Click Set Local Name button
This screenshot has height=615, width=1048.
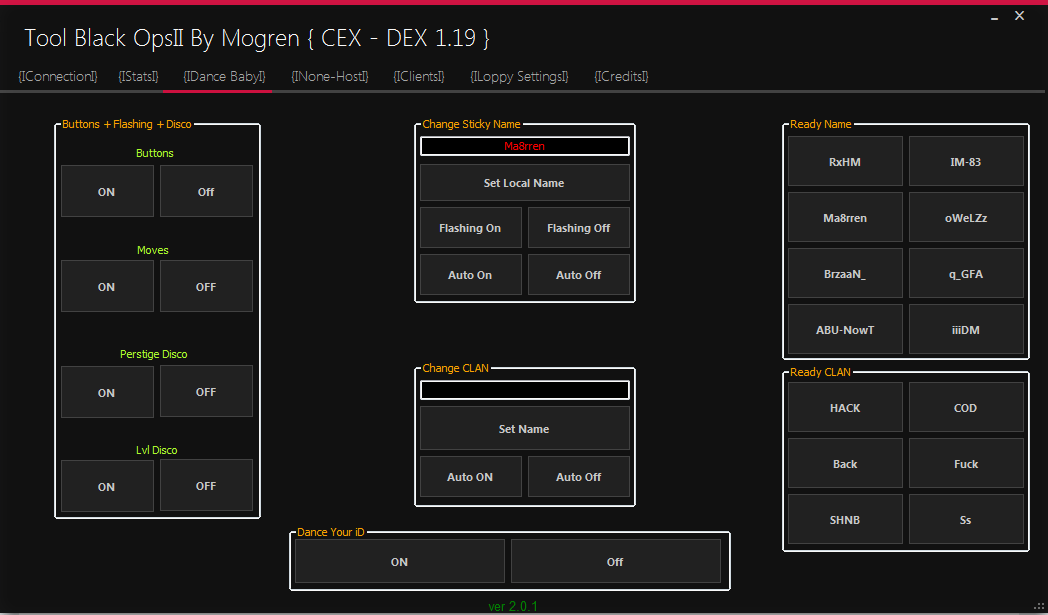pos(525,182)
